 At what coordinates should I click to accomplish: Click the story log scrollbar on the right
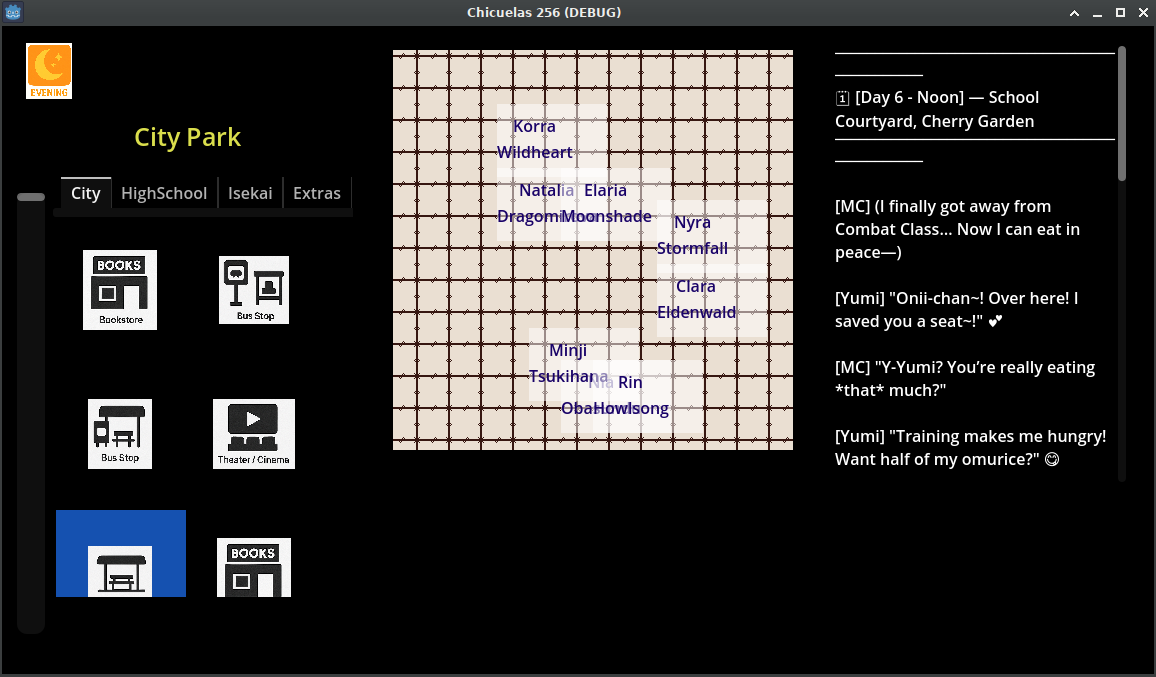[x=1122, y=114]
